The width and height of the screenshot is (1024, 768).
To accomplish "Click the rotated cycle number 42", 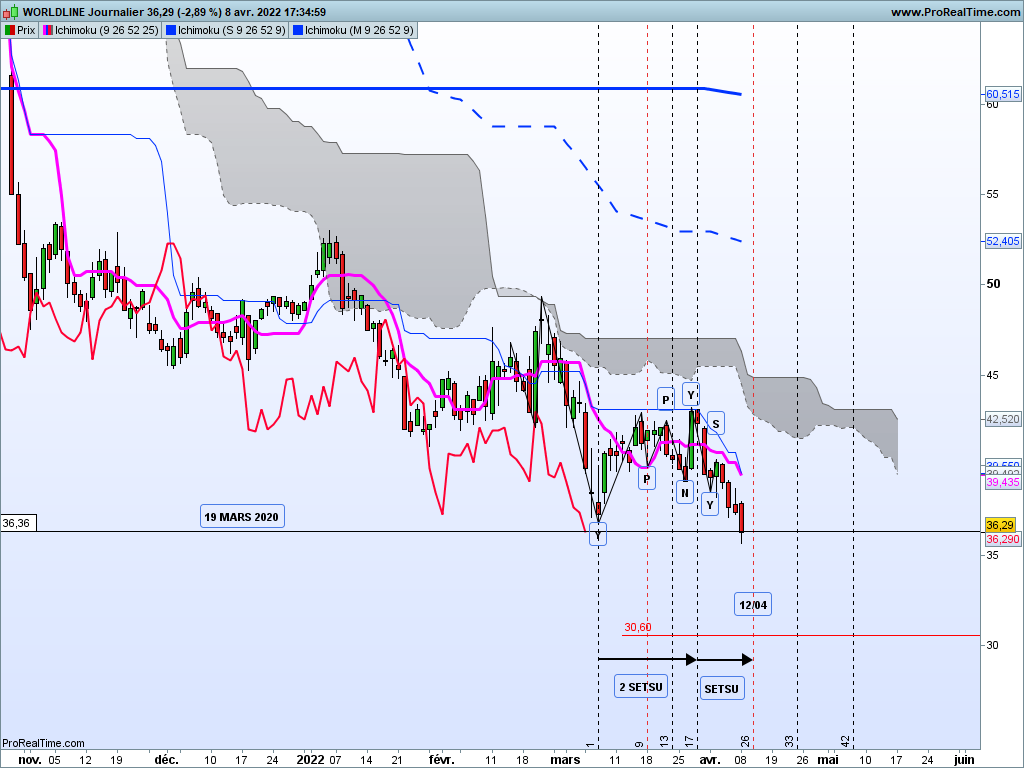I will click(846, 741).
